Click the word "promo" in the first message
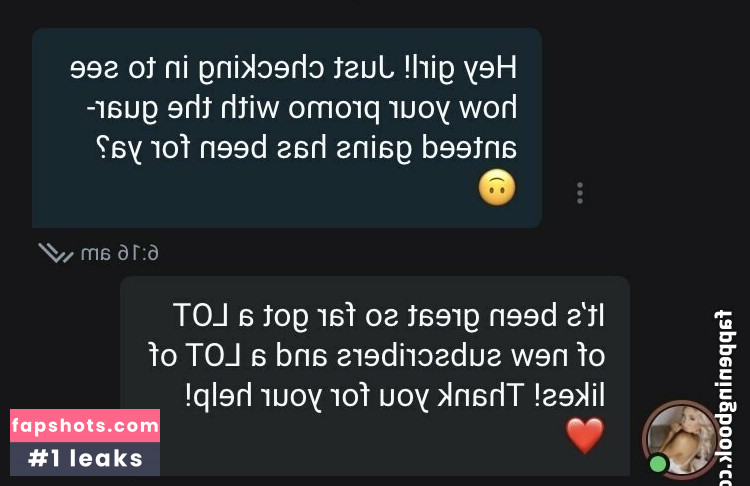The height and width of the screenshot is (486, 750). pos(333,109)
